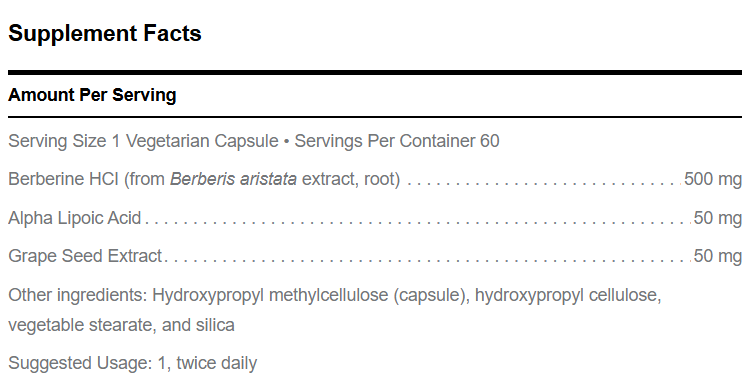Click the Supplement Facts heading

105,33
